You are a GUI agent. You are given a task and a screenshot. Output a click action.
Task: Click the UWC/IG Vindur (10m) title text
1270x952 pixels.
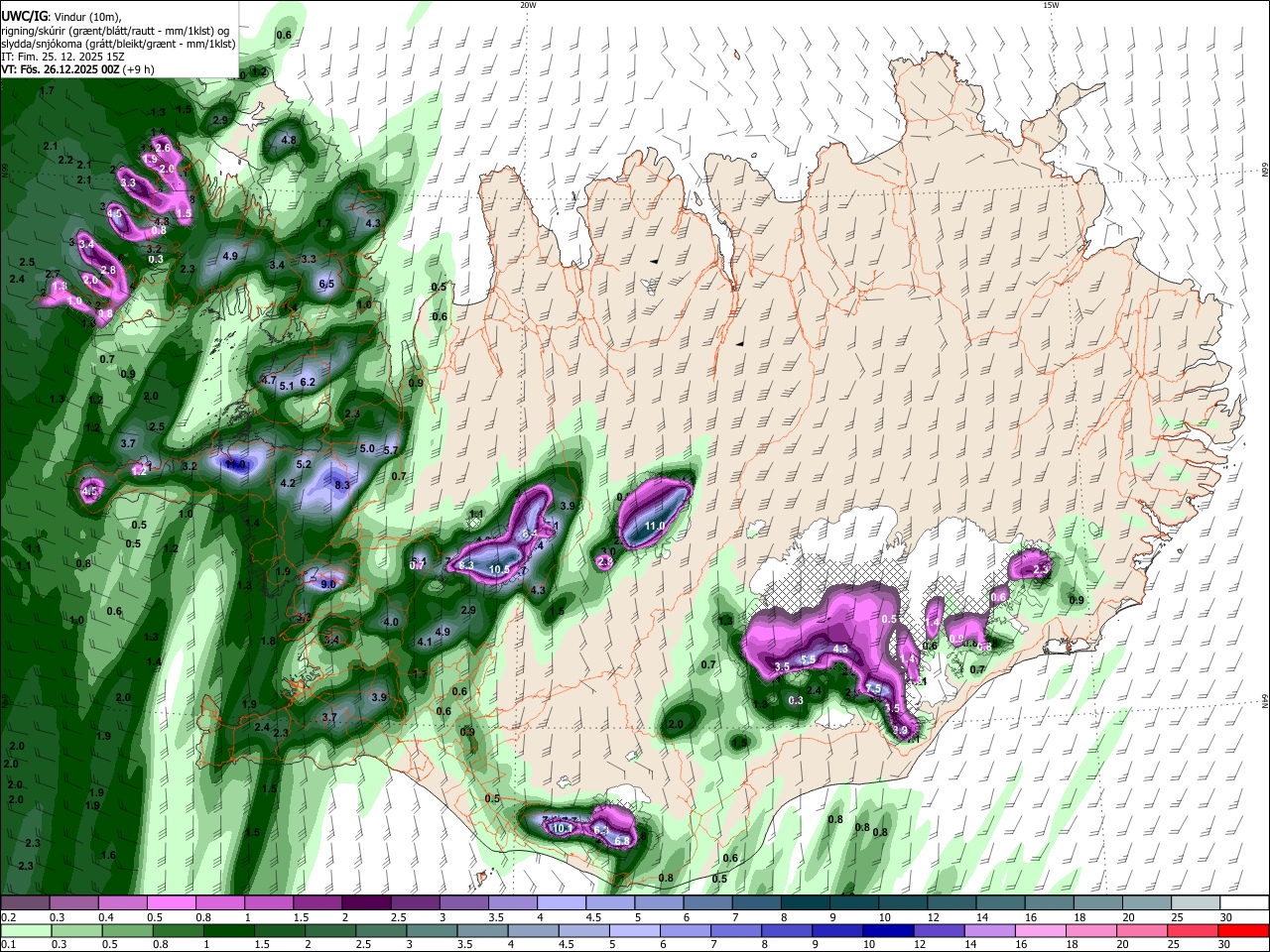62,16
